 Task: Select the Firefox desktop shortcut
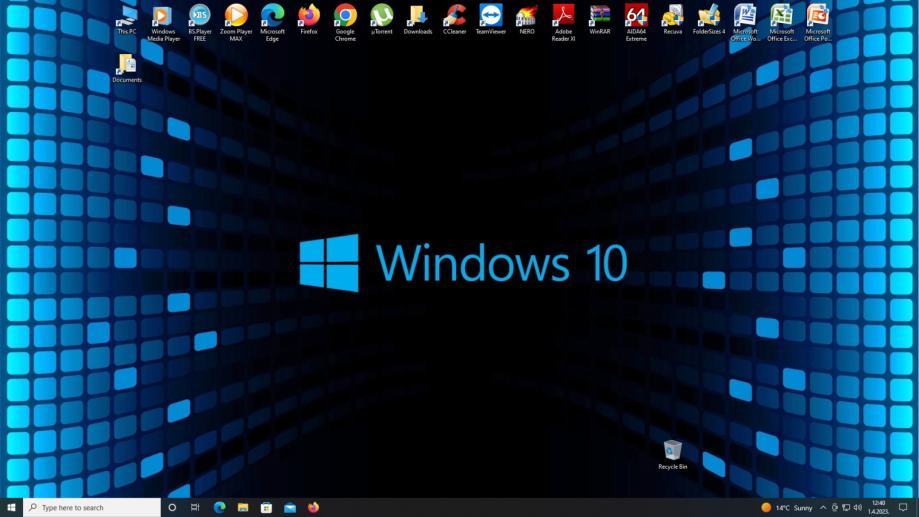[309, 20]
